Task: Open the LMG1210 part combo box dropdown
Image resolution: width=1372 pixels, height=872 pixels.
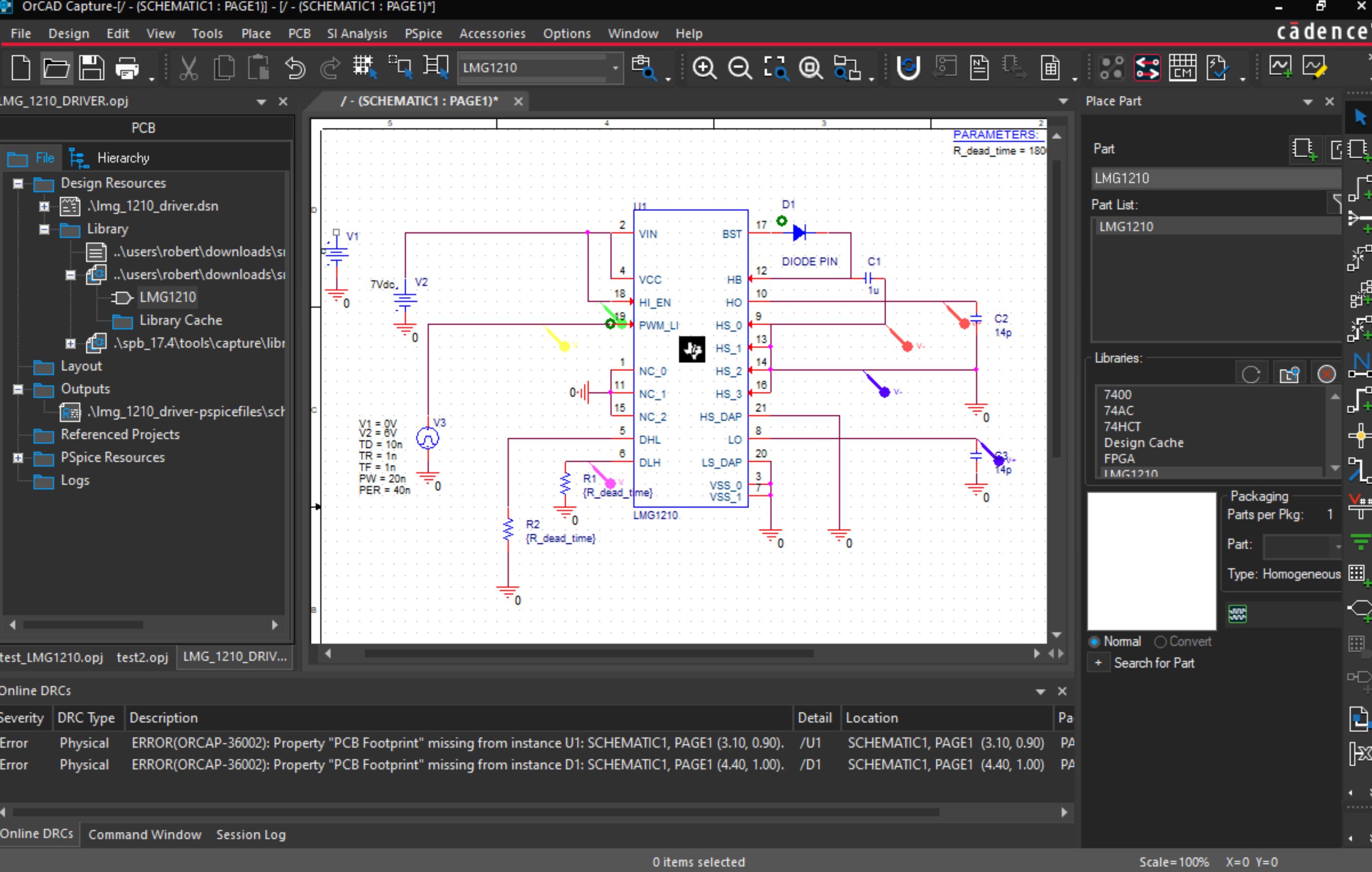Action: click(615, 68)
